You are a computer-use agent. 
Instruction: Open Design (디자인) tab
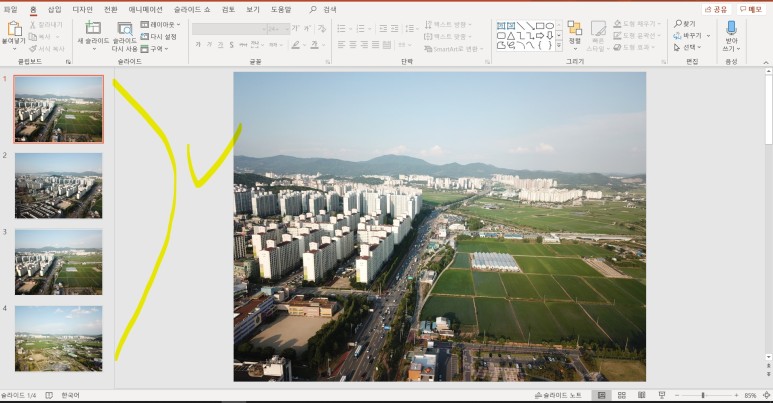tap(82, 9)
